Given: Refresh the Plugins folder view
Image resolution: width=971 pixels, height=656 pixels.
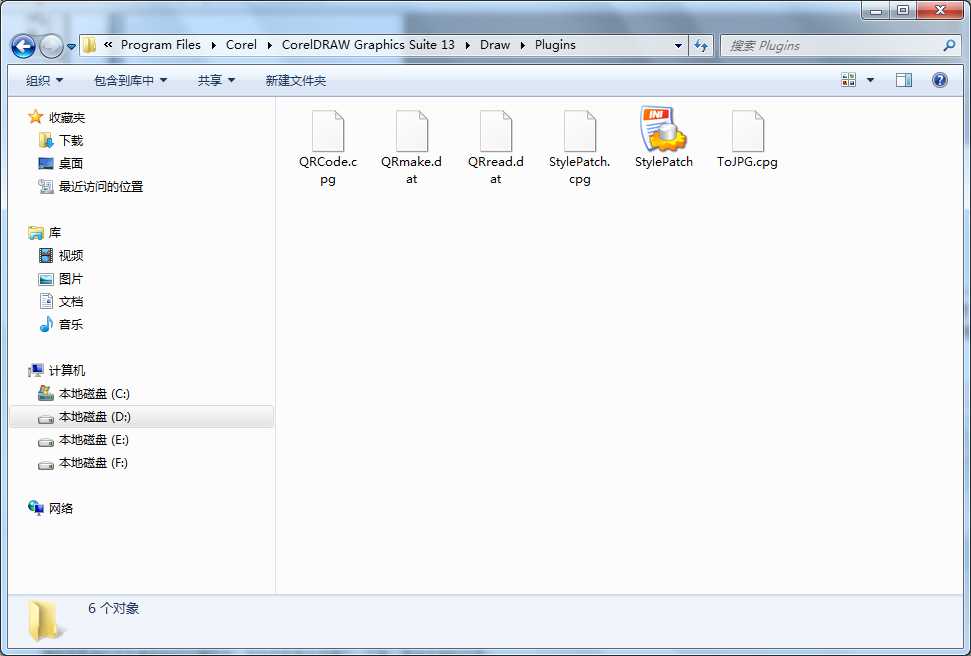Looking at the screenshot, I should point(700,45).
